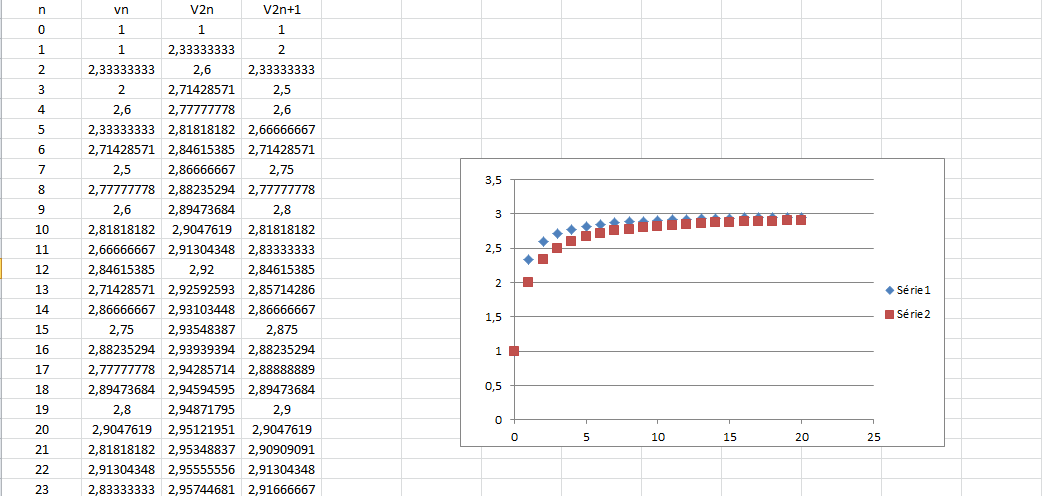Select cell 2,92592593 in V2n column
Screen dimensions: 1042x496
(x=201, y=289)
